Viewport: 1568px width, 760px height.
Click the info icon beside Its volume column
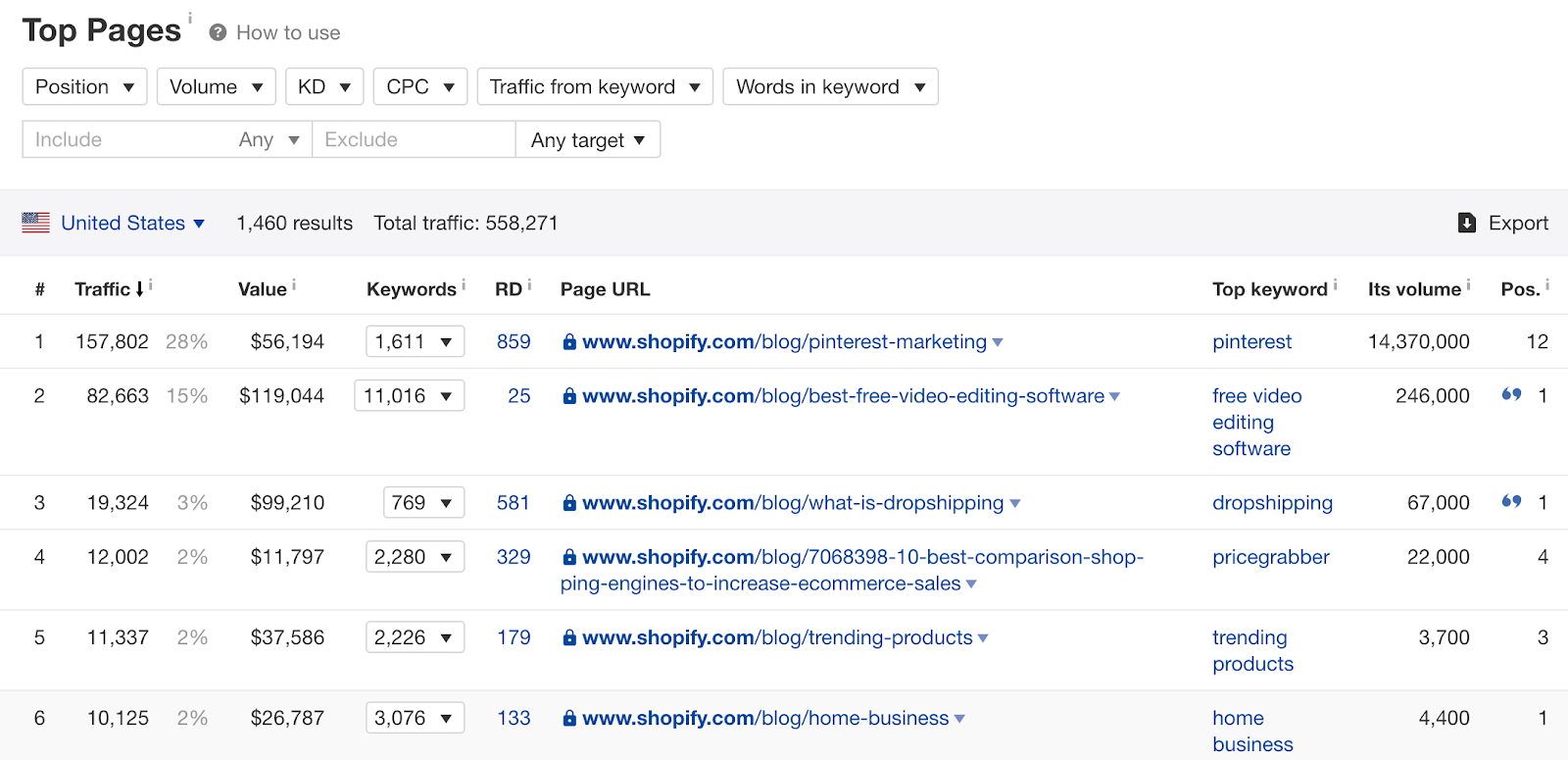coord(1468,285)
